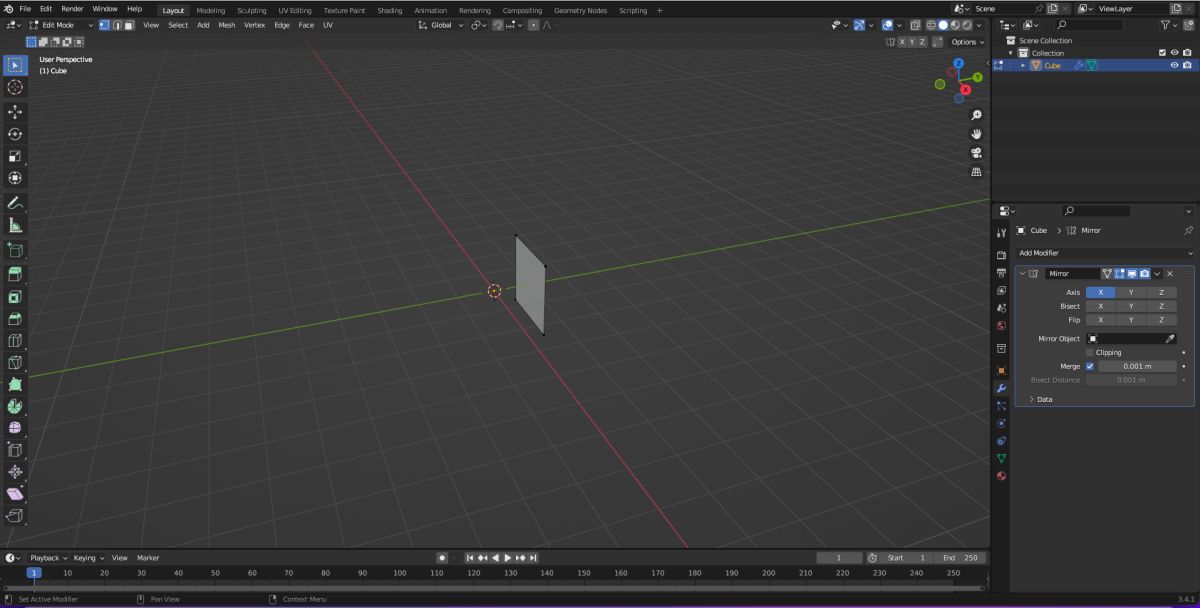Toggle the Clipping checkbox
Screen dimensions: 1200x608
point(1090,352)
